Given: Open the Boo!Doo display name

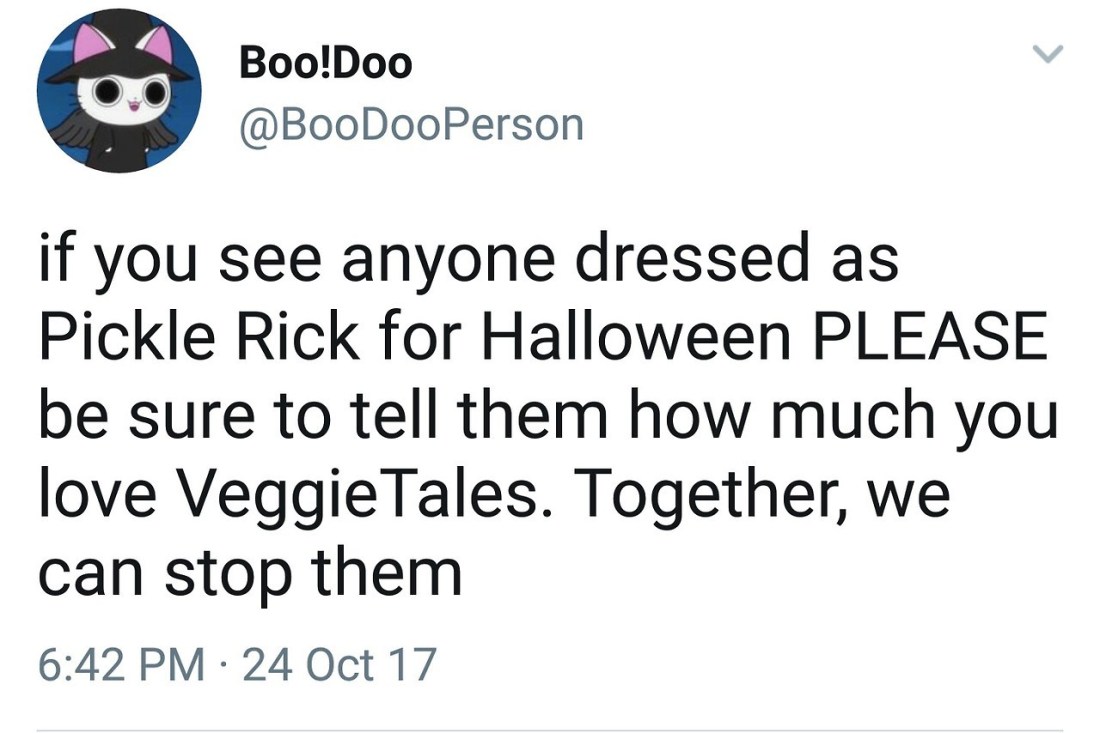Looking at the screenshot, I should pyautogui.click(x=326, y=63).
